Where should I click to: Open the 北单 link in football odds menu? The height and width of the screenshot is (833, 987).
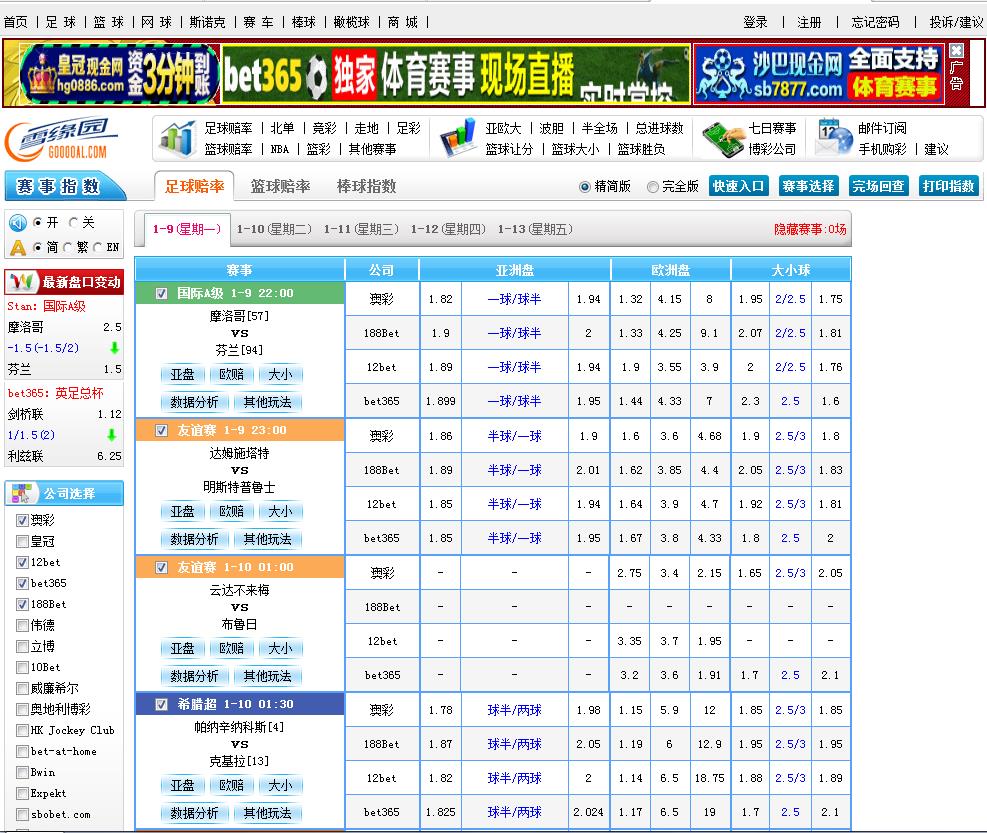[x=282, y=128]
